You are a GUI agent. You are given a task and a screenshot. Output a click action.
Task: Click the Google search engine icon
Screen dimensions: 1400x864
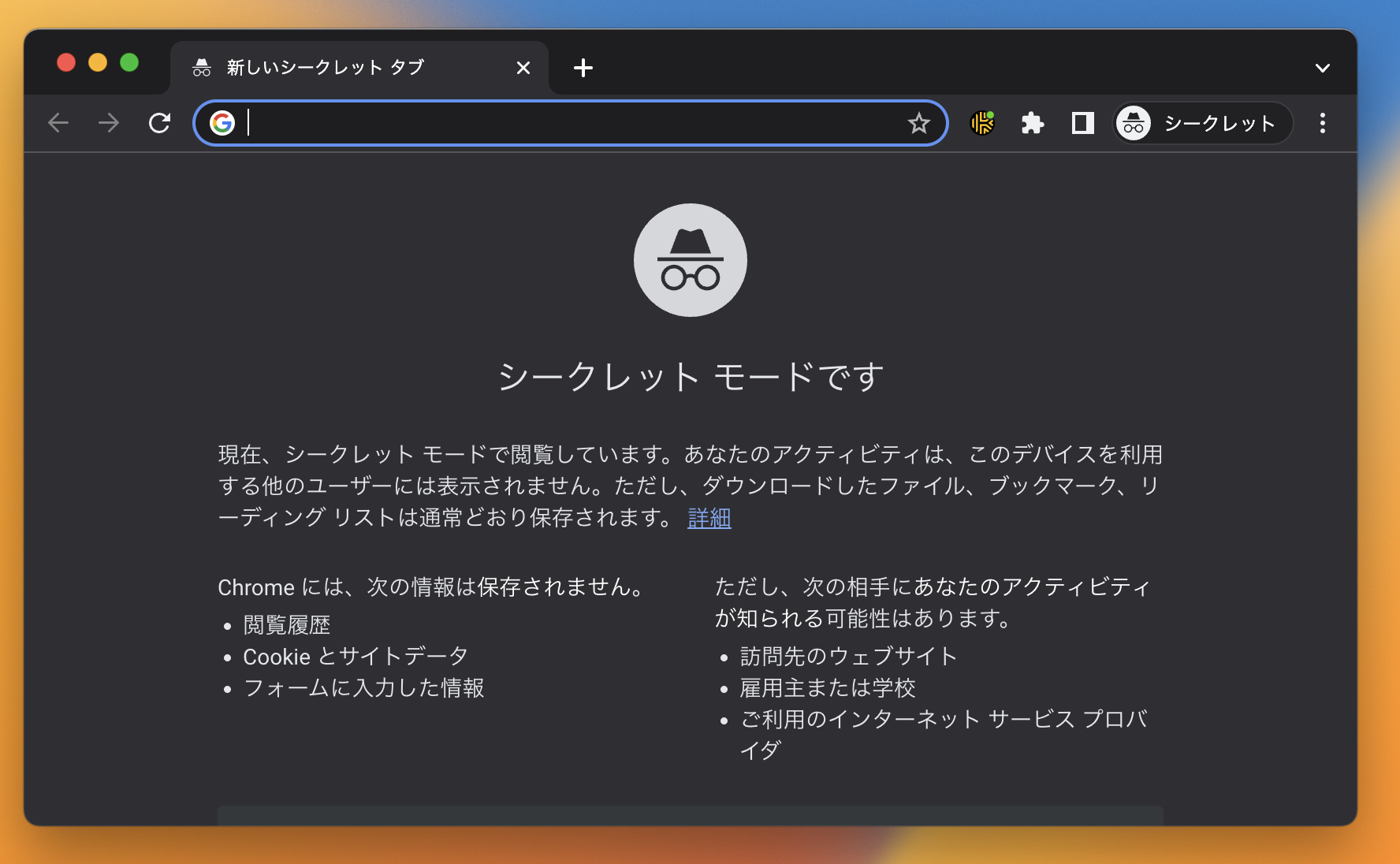[x=222, y=123]
